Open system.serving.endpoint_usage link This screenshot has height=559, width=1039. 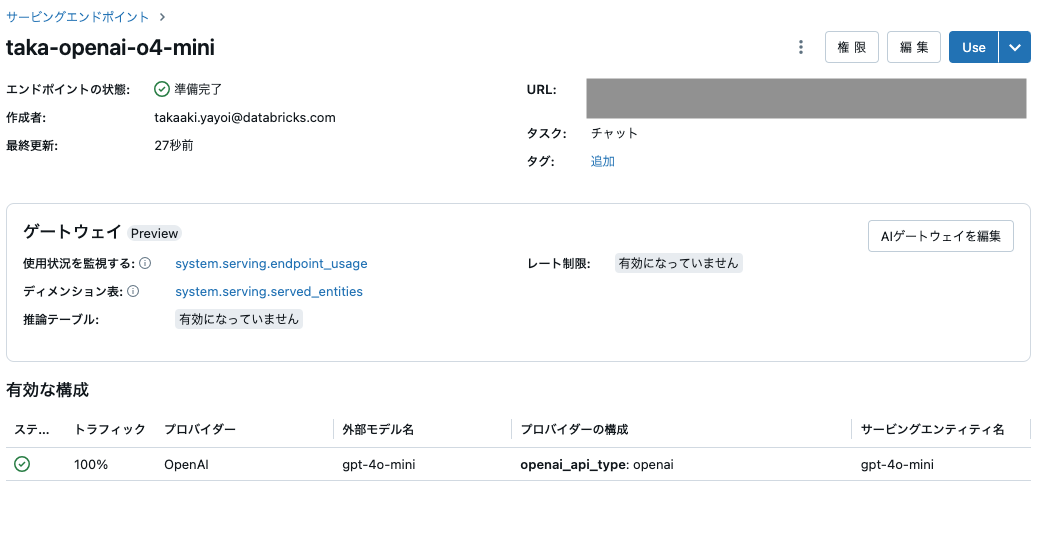271,263
